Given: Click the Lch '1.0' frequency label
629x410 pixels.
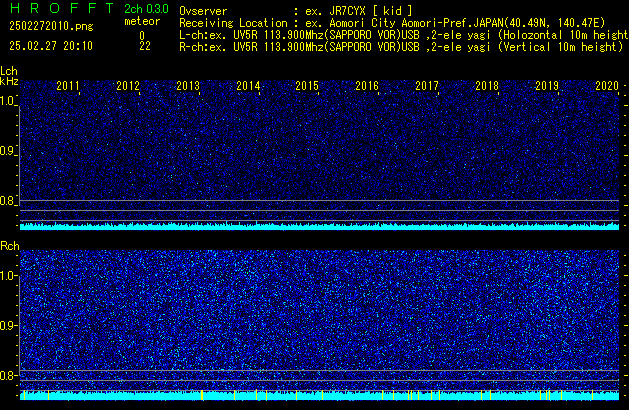Looking at the screenshot, I should point(8,101).
